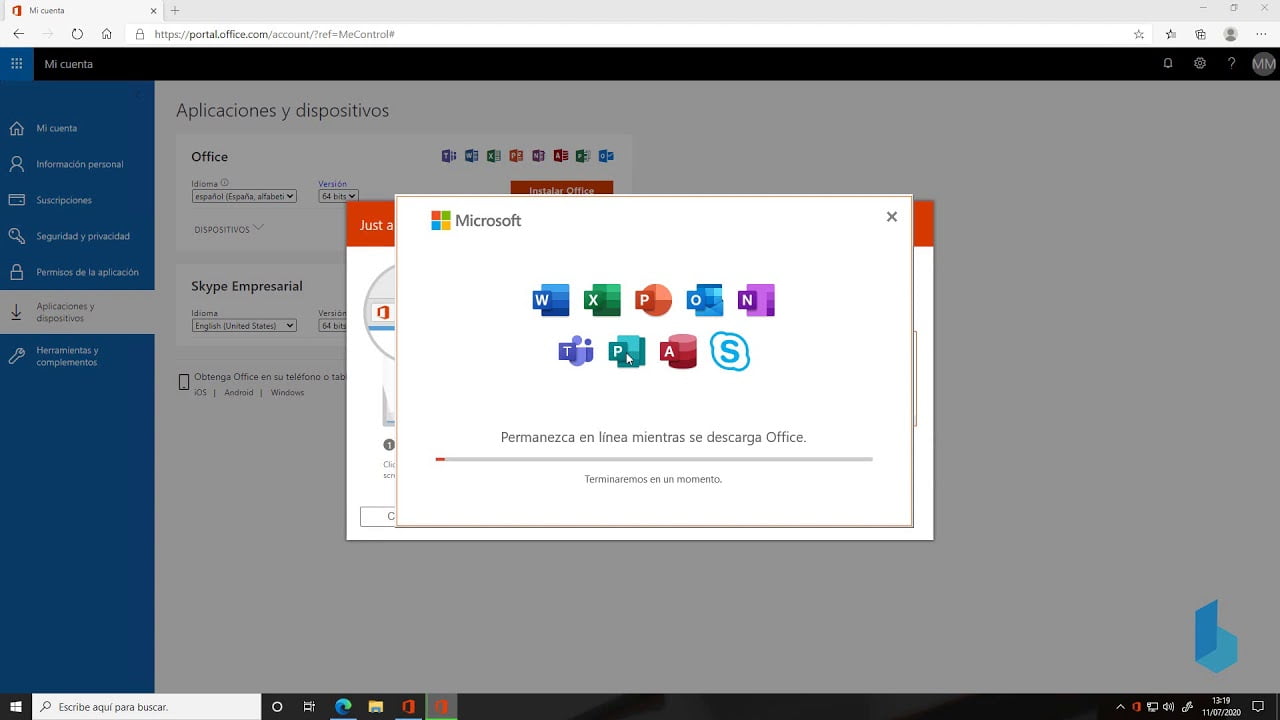Viewport: 1280px width, 720px height.
Task: Click the iOS link
Action: 200,392
